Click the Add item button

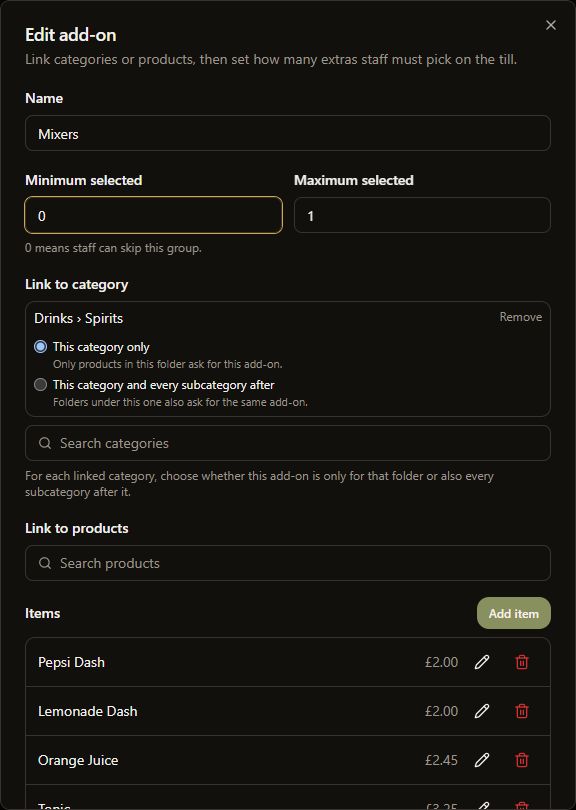click(x=513, y=613)
